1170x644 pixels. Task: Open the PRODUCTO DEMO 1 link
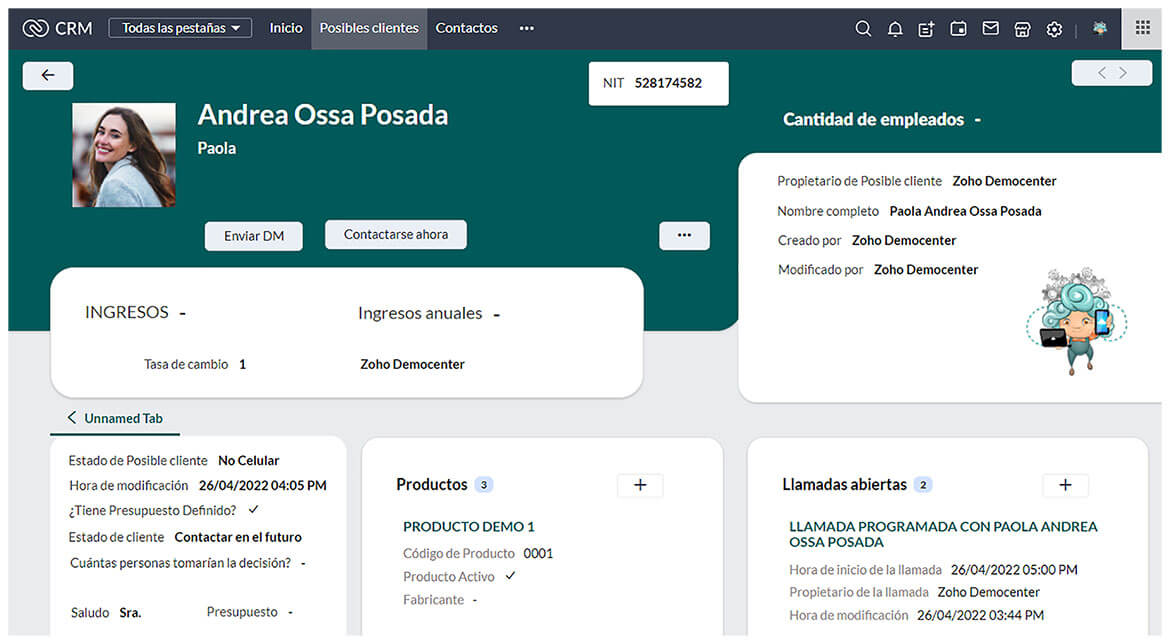[x=468, y=527]
